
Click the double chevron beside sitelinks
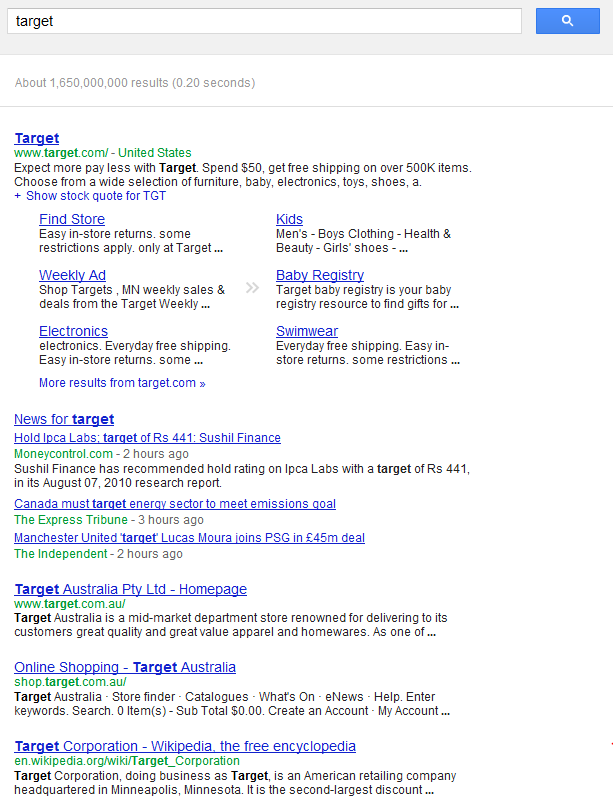(x=252, y=288)
